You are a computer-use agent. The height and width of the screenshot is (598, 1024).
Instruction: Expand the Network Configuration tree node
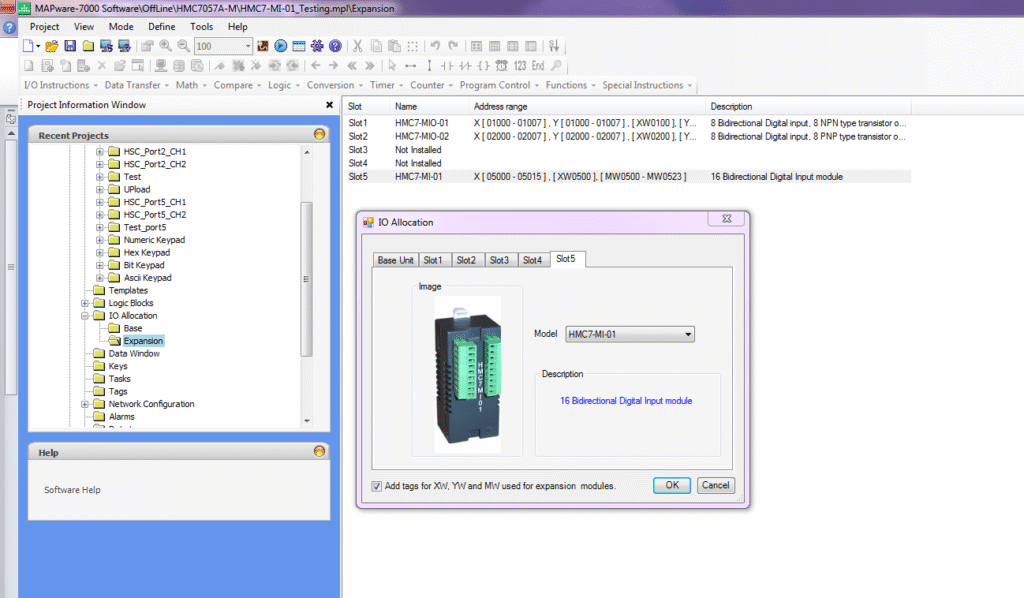click(85, 404)
